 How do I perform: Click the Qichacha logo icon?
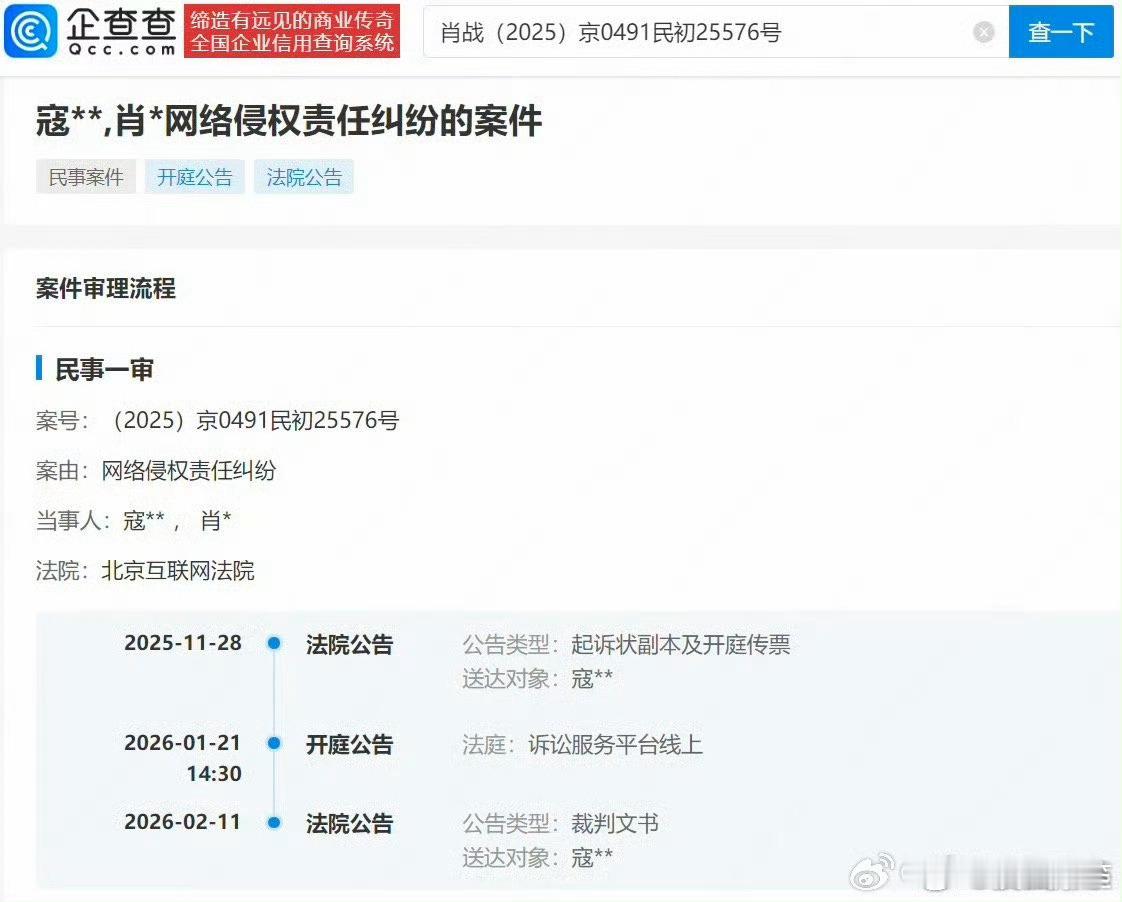point(32,31)
